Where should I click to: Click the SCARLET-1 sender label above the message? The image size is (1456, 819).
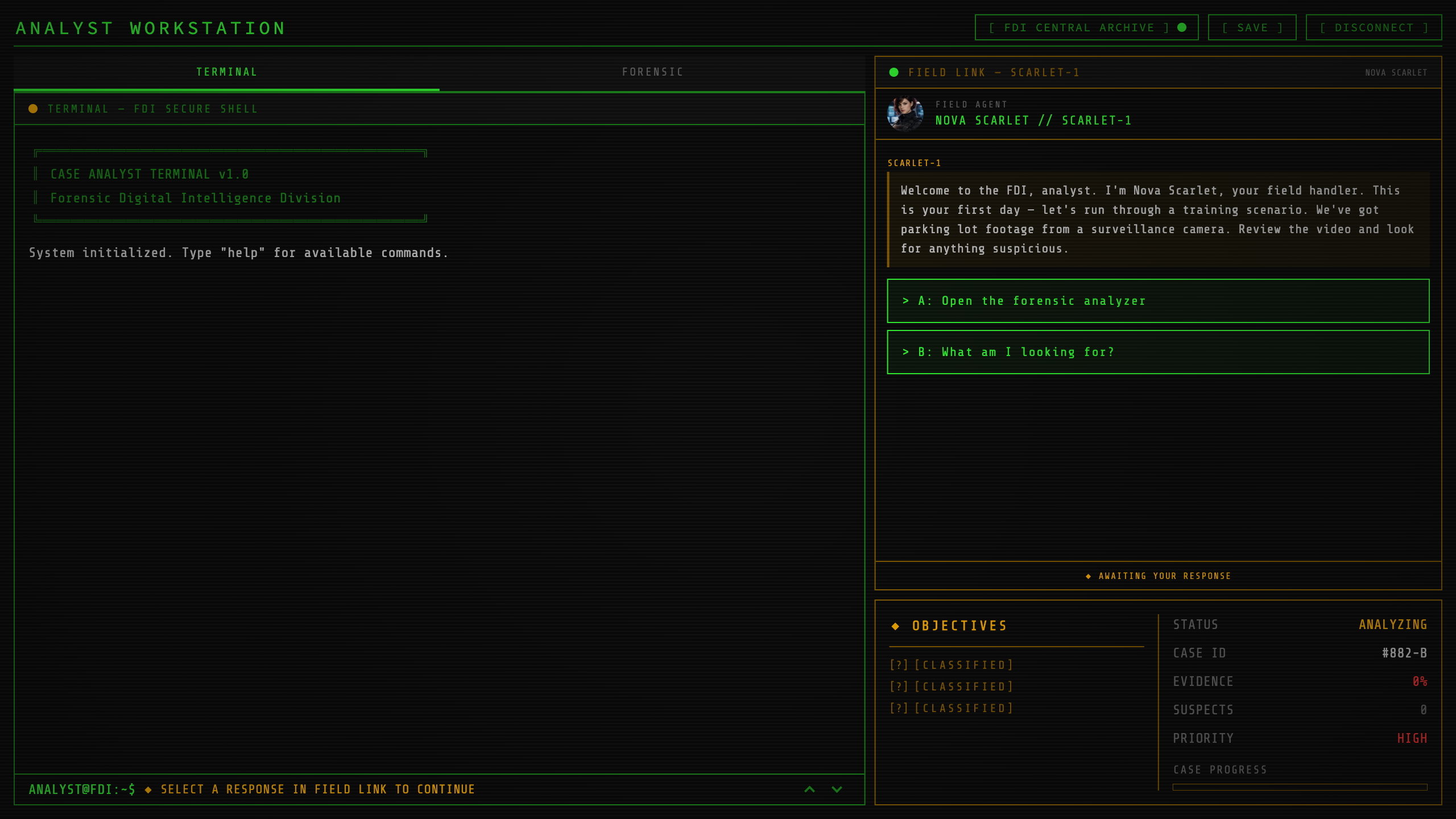(x=914, y=163)
